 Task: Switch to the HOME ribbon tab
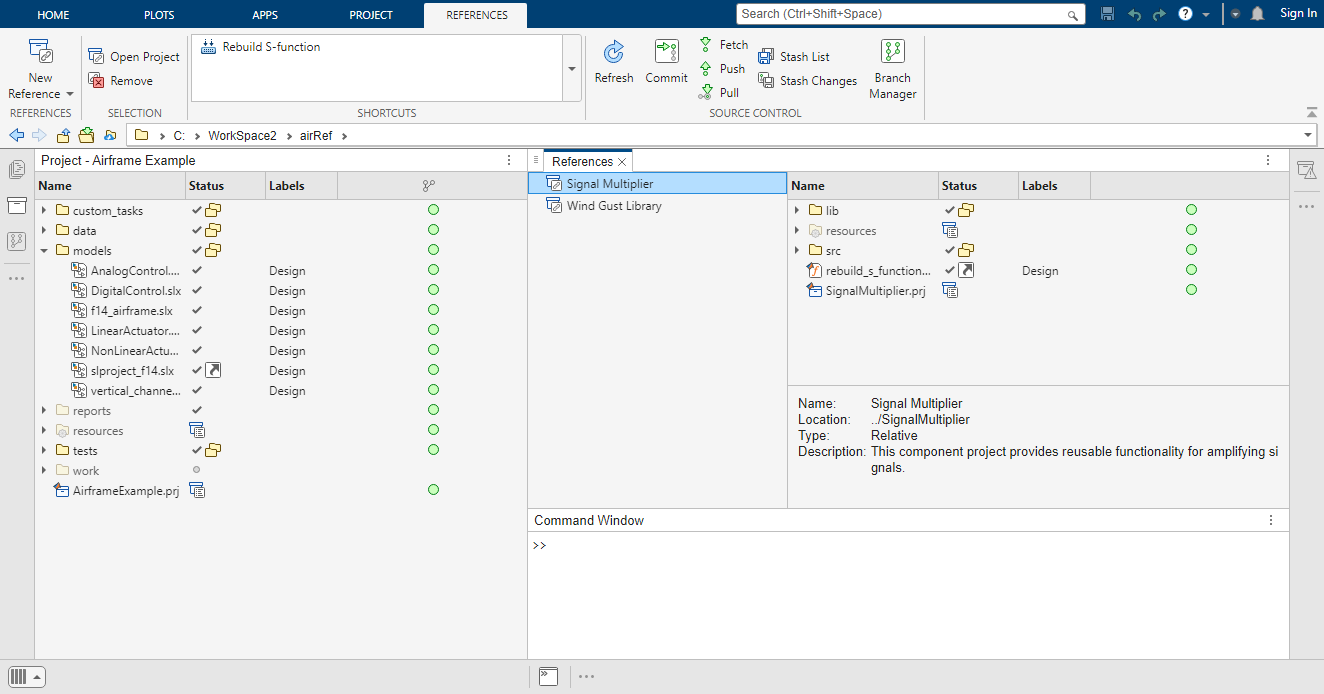click(53, 14)
